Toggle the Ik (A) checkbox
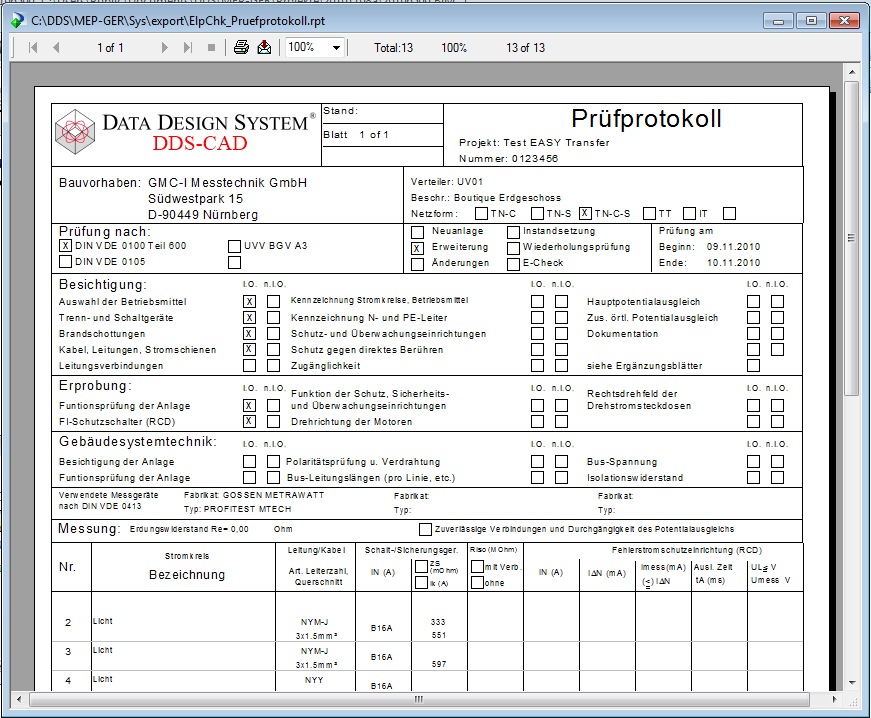Viewport: 871px width, 718px height. click(x=422, y=583)
